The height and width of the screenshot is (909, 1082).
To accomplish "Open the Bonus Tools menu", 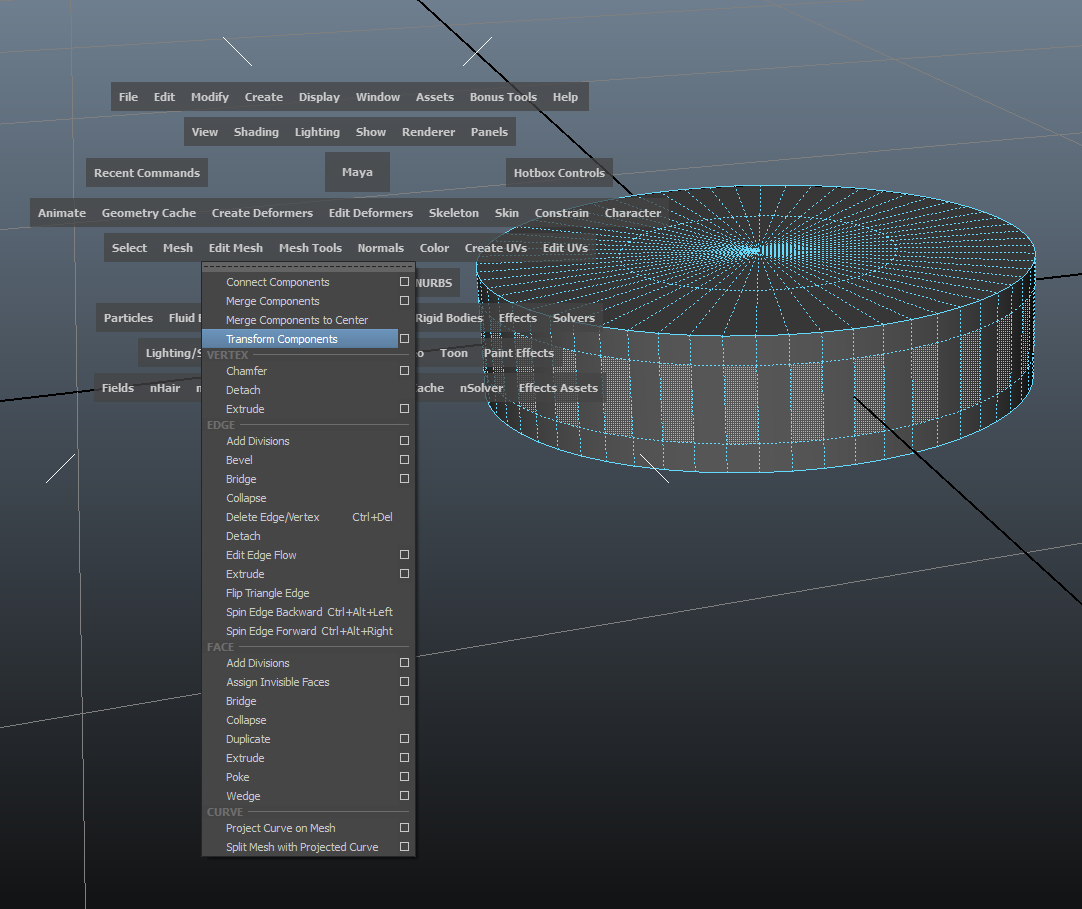I will tap(503, 97).
